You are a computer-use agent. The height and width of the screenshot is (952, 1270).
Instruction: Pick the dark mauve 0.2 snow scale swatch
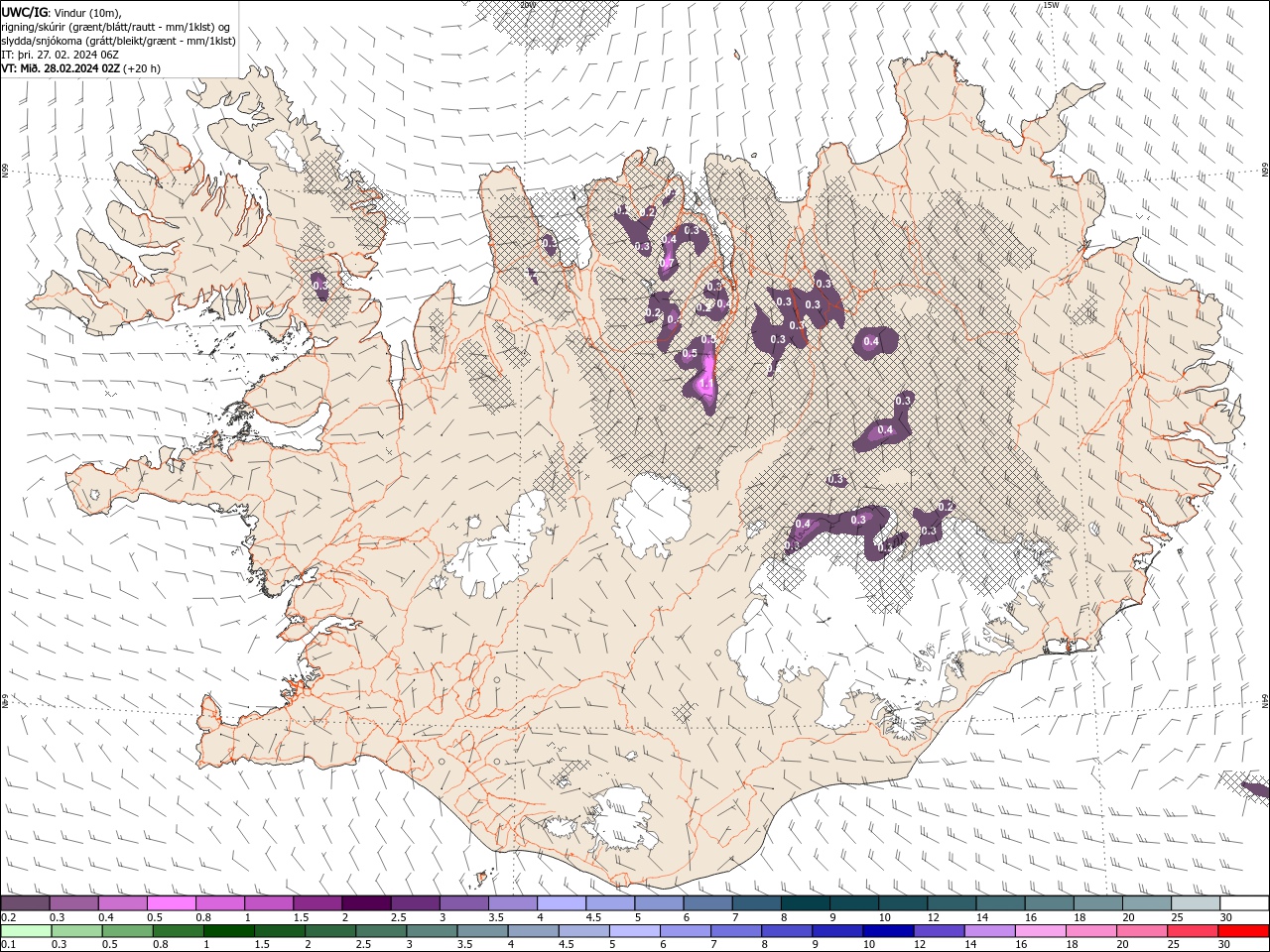click(25, 903)
